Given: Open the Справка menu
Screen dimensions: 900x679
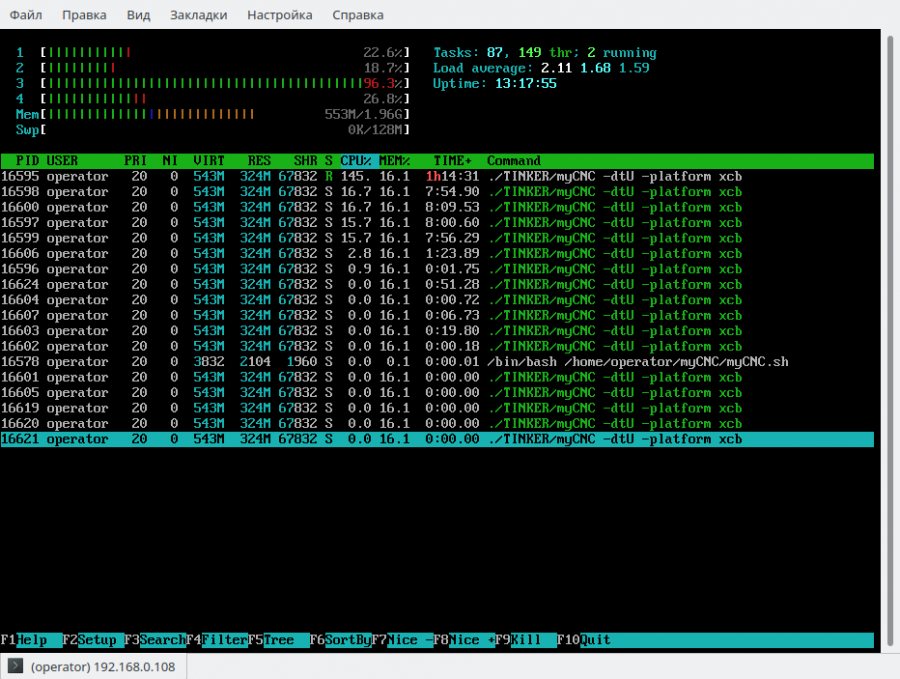Looking at the screenshot, I should click(358, 15).
